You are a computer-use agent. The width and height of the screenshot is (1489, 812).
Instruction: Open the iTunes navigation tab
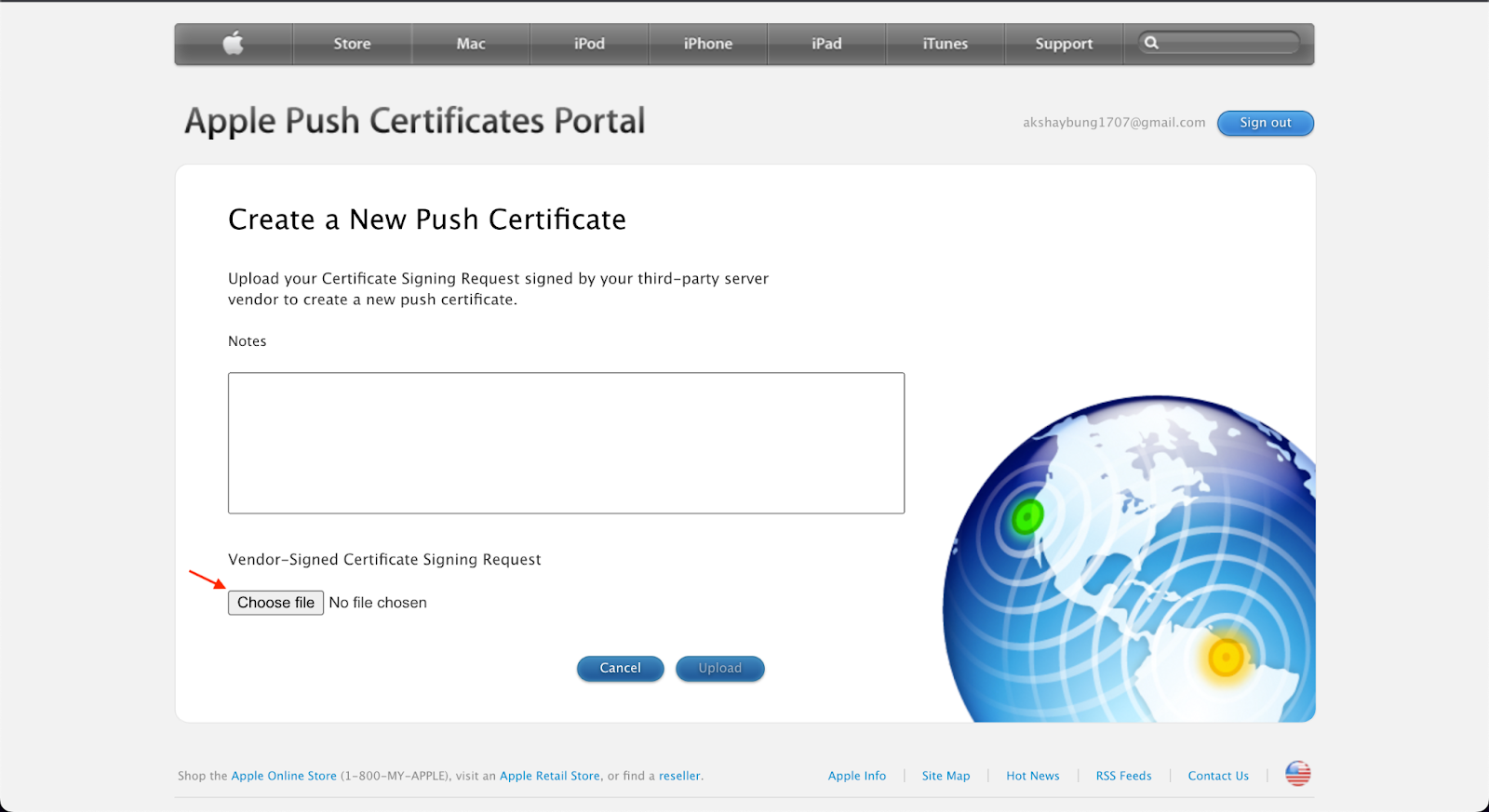point(946,44)
